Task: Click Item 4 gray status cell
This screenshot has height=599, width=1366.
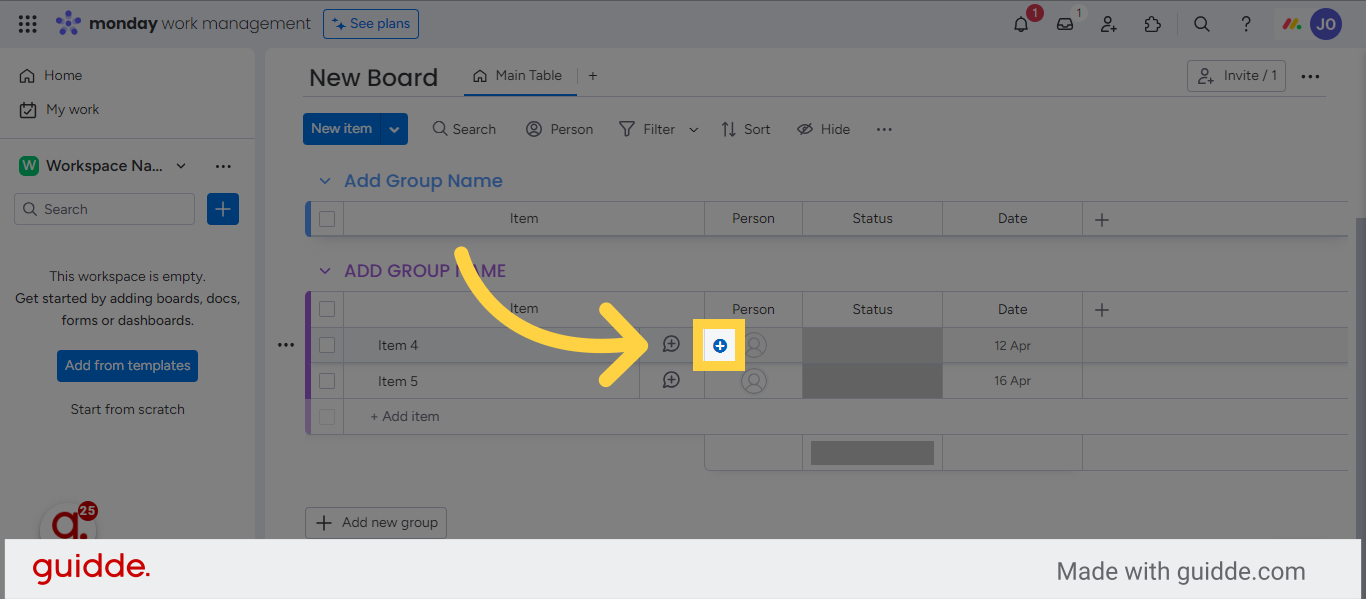Action: pyautogui.click(x=872, y=345)
